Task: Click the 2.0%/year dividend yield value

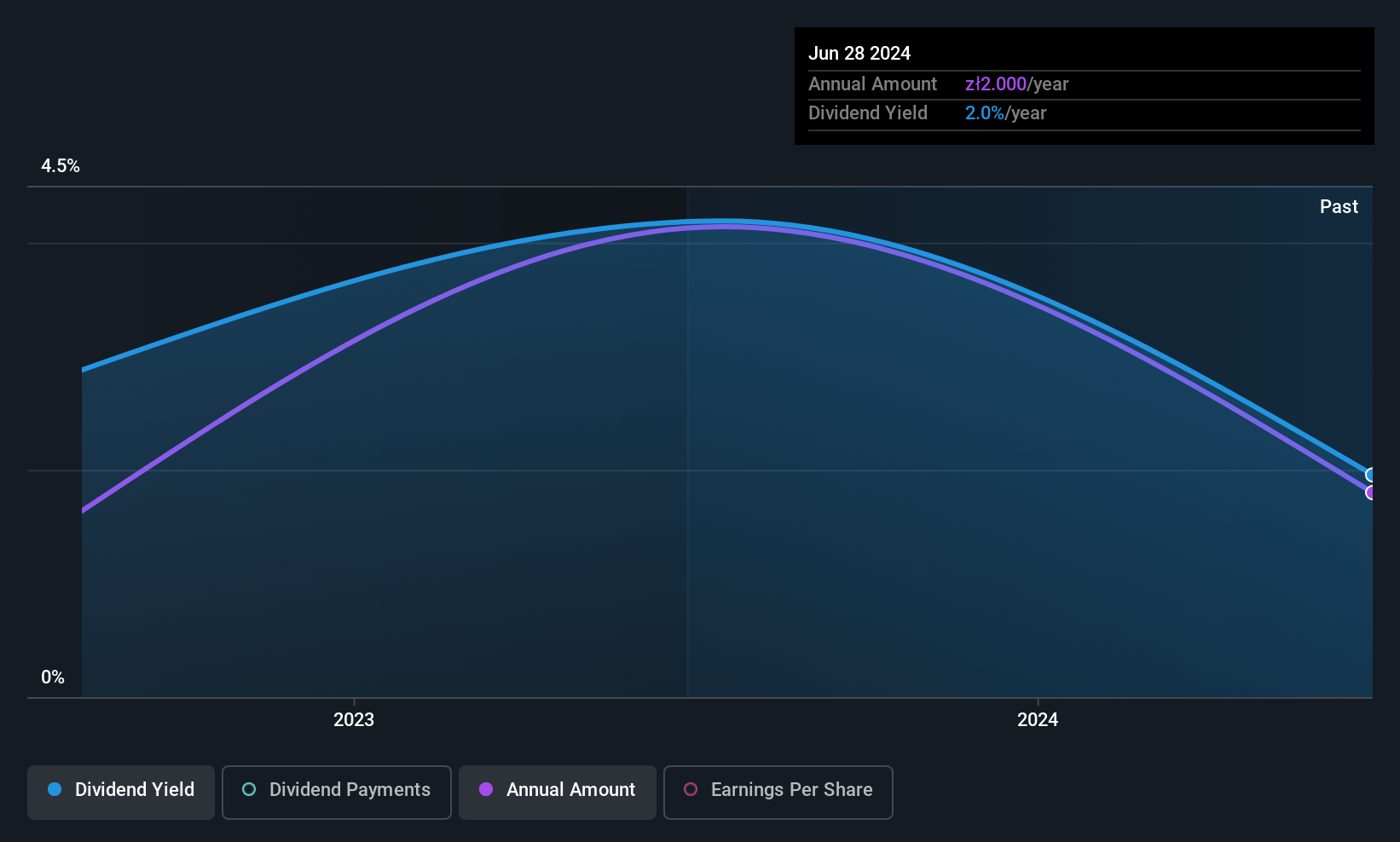Action: pyautogui.click(x=1005, y=113)
